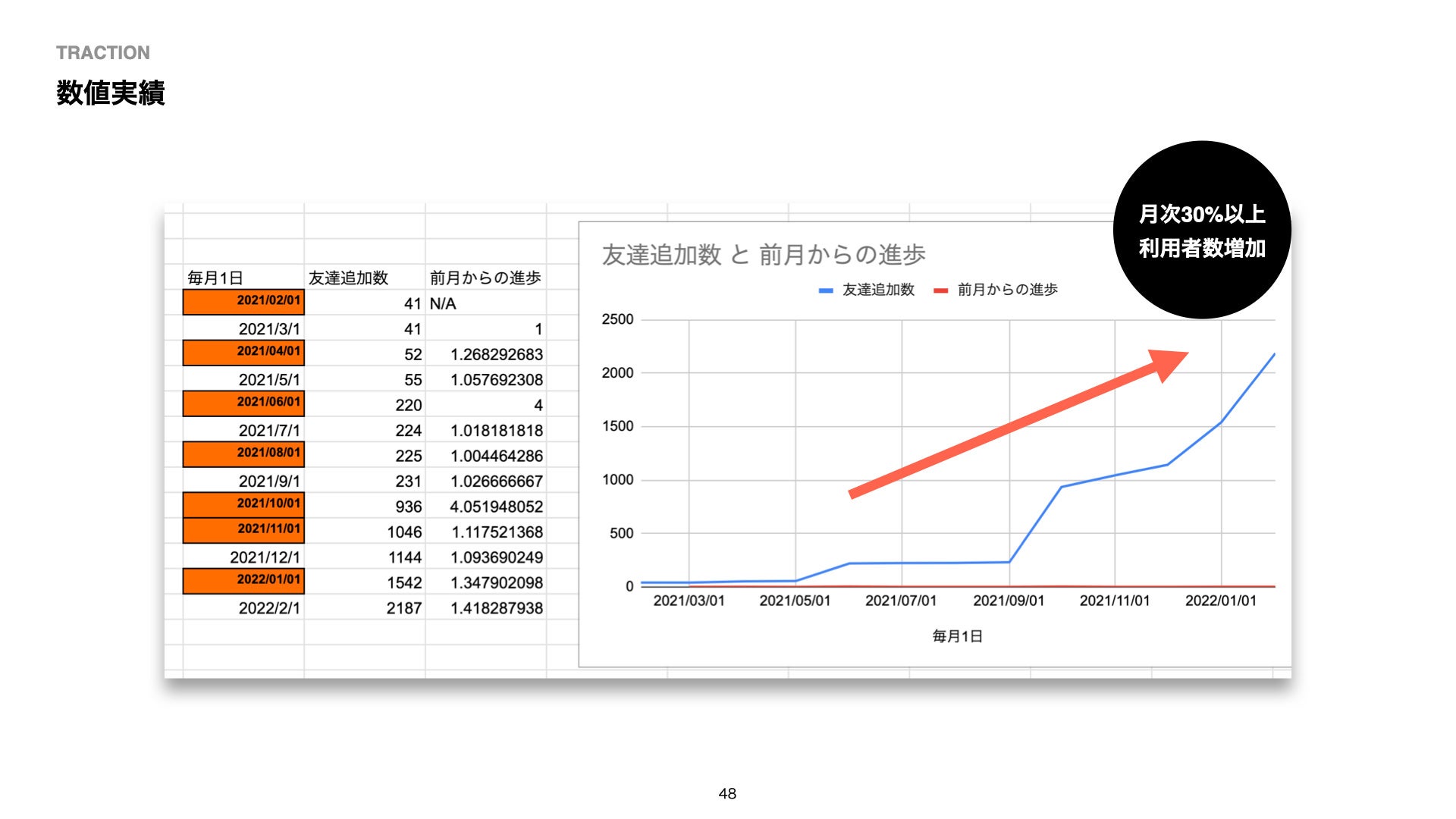Click the 2021/09/01 x-axis label
The image size is (1456, 819).
click(1009, 601)
